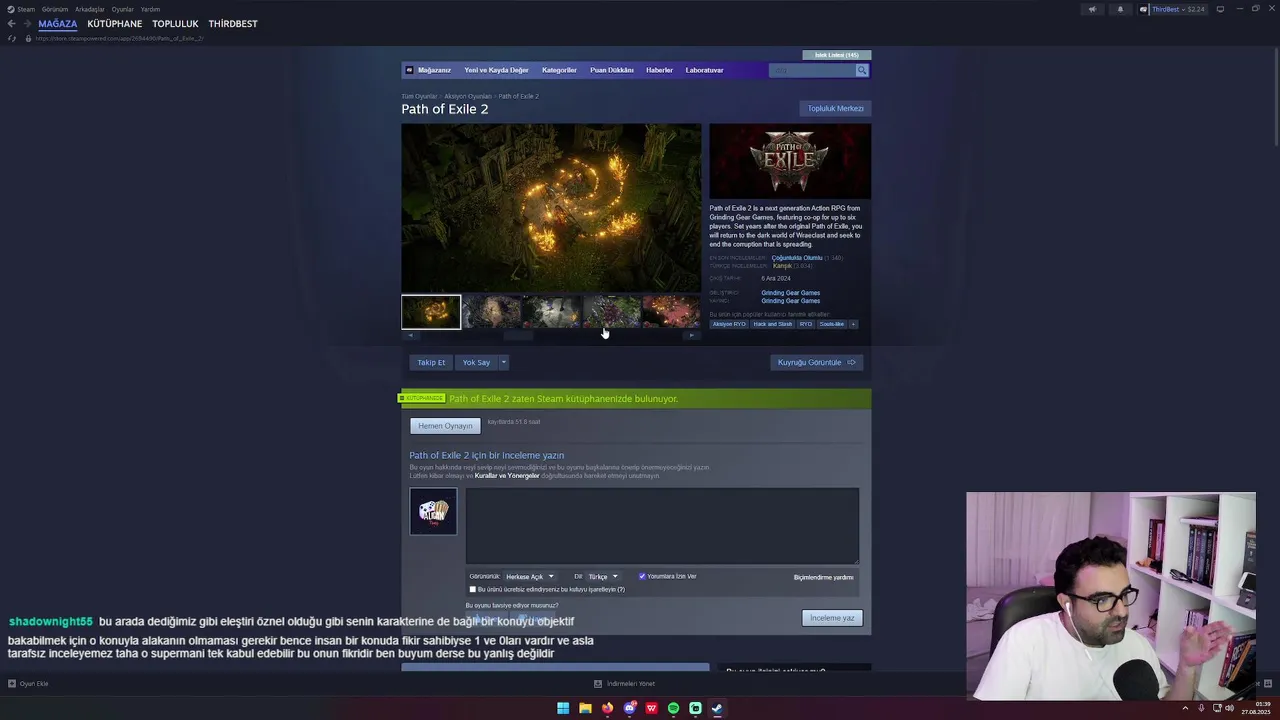Click the Takip Et button
Viewport: 1280px width, 720px height.
431,363
